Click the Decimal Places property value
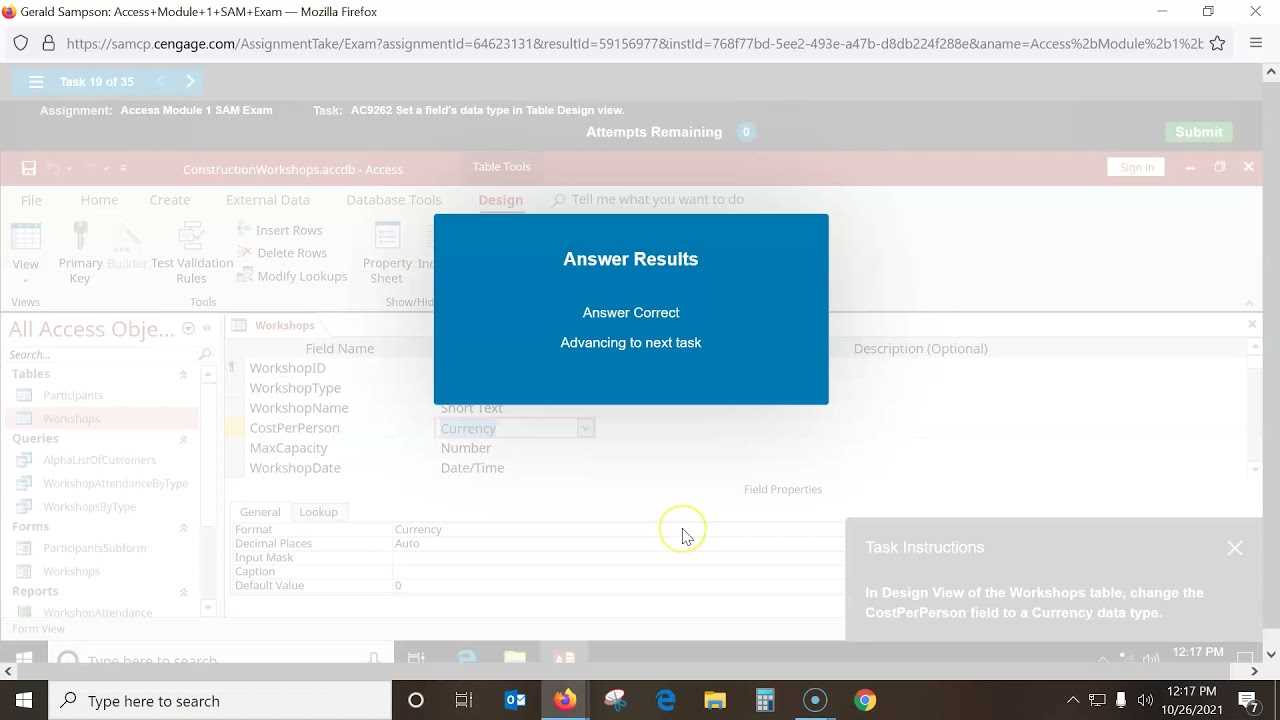Screen dimensions: 1280x720 point(407,543)
